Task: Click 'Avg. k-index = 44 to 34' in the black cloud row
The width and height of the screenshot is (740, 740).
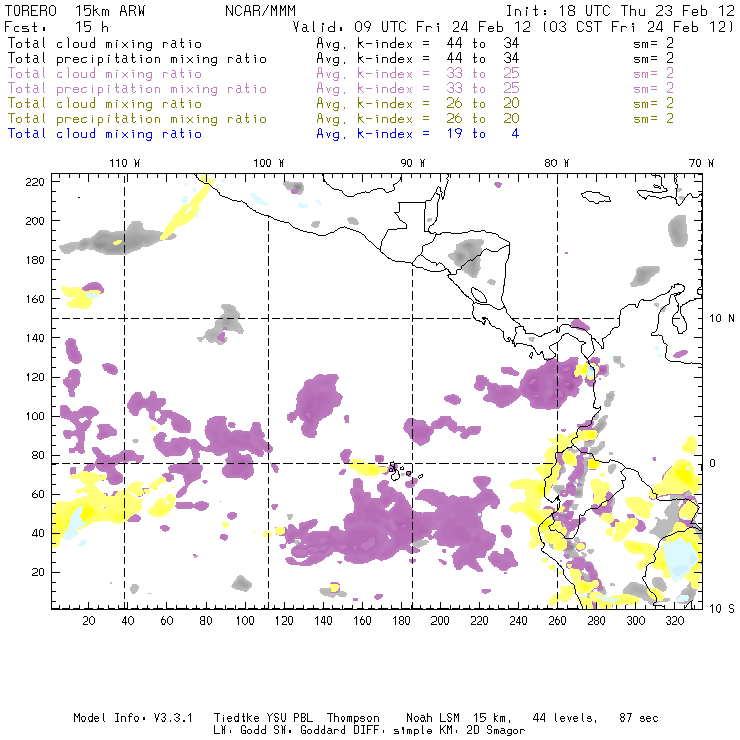Action: (x=418, y=43)
